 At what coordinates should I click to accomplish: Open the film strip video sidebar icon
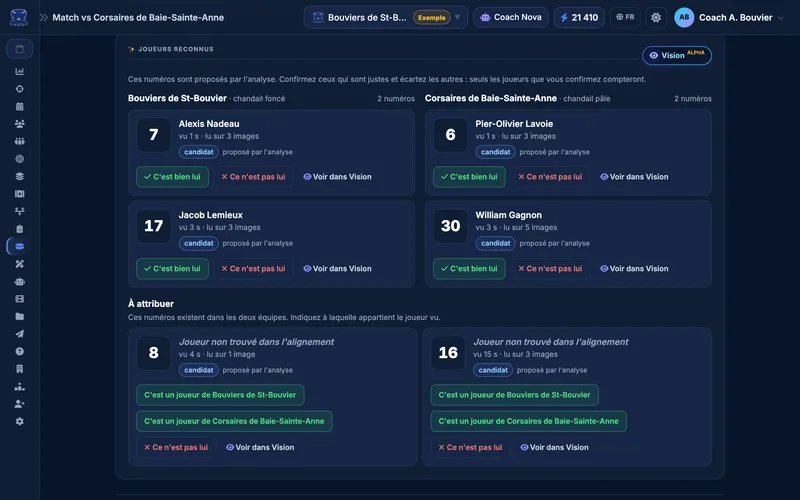click(19, 299)
